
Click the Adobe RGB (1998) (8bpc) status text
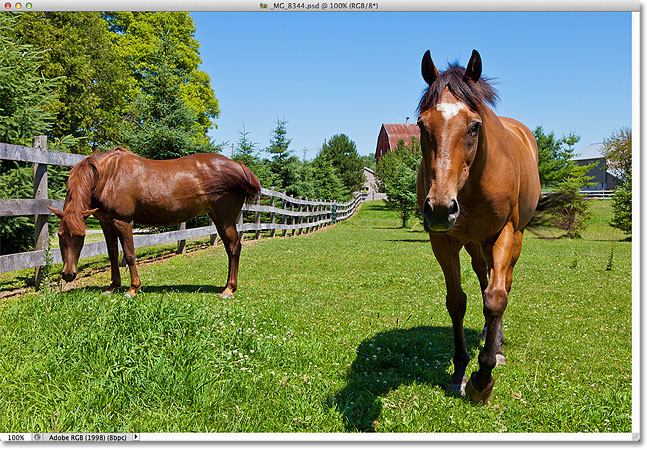point(87,437)
